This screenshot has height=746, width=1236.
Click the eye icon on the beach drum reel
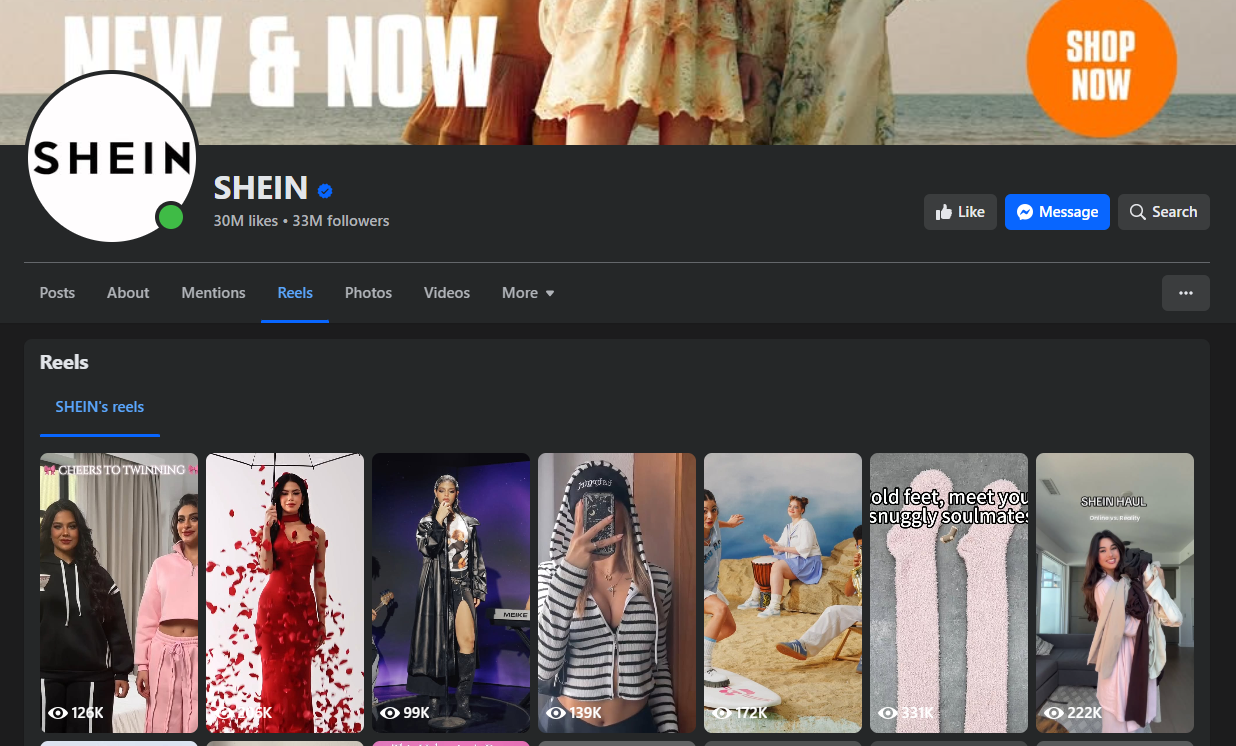pyautogui.click(x=721, y=713)
